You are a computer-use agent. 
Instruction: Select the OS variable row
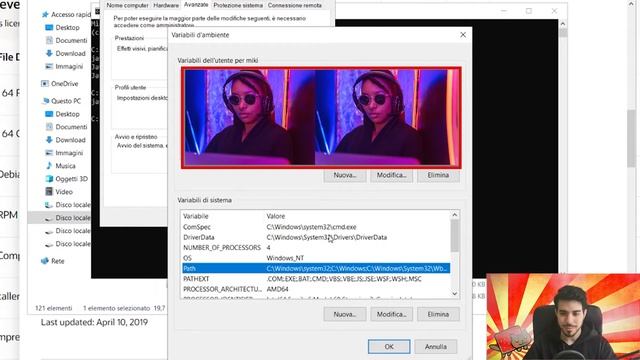tap(316, 258)
